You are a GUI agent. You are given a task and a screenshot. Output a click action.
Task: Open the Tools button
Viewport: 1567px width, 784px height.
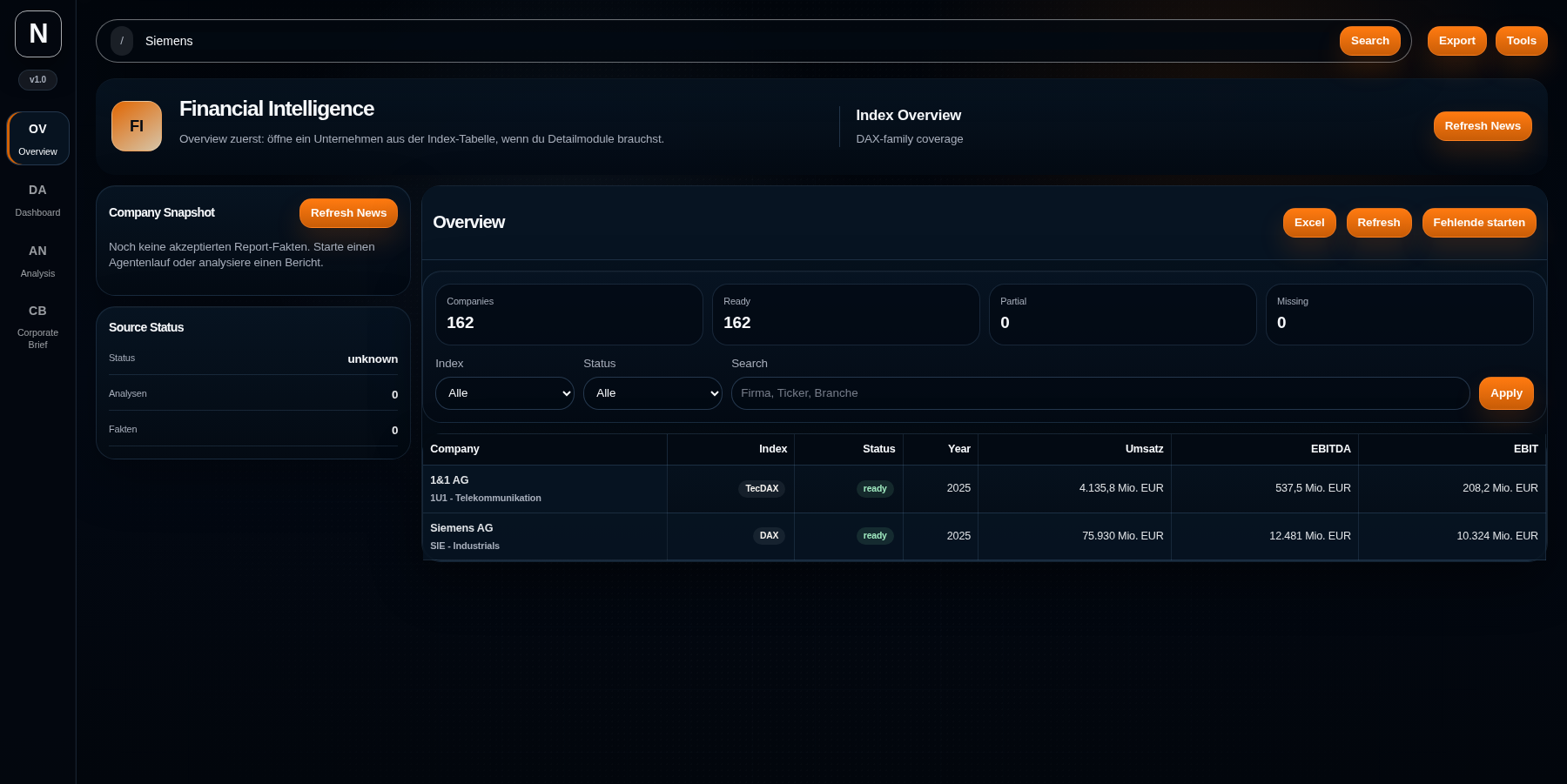(x=1522, y=41)
